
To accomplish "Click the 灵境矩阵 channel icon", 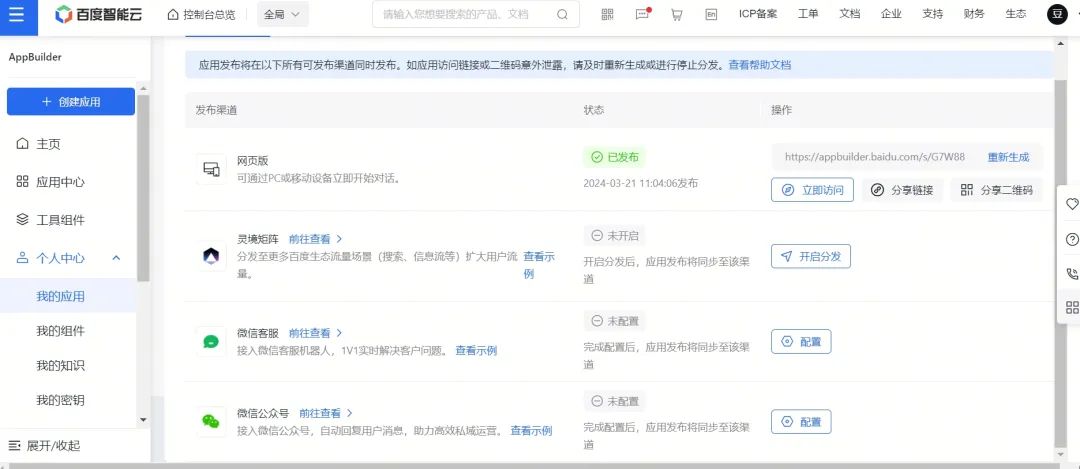I will [x=211, y=256].
